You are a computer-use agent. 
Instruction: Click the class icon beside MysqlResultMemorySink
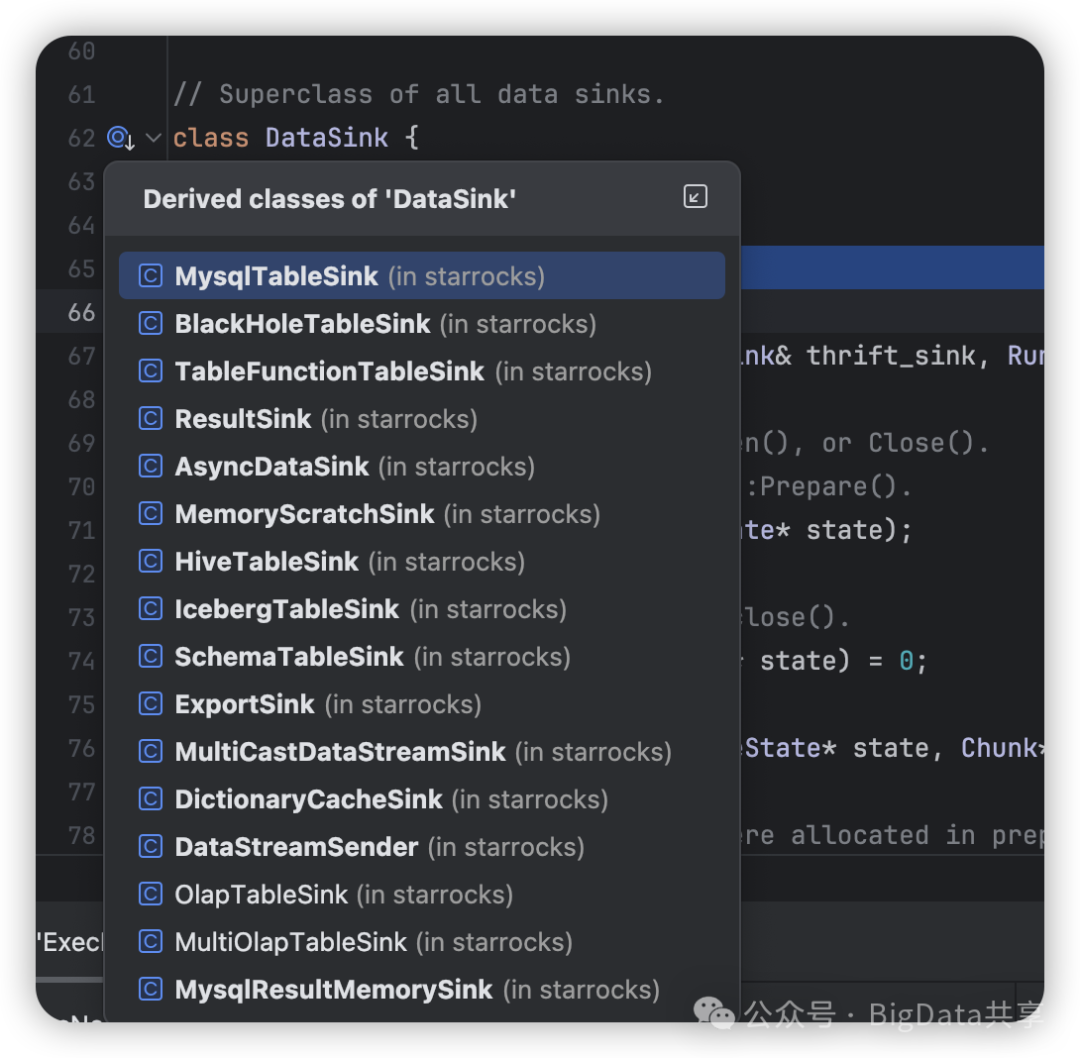point(150,989)
